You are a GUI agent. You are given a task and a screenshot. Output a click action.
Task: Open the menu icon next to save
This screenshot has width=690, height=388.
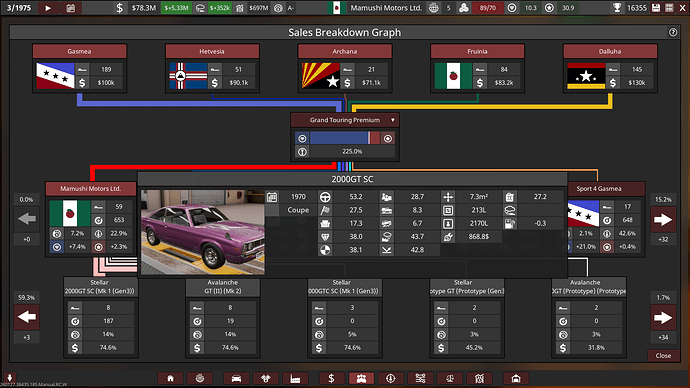[x=669, y=8]
